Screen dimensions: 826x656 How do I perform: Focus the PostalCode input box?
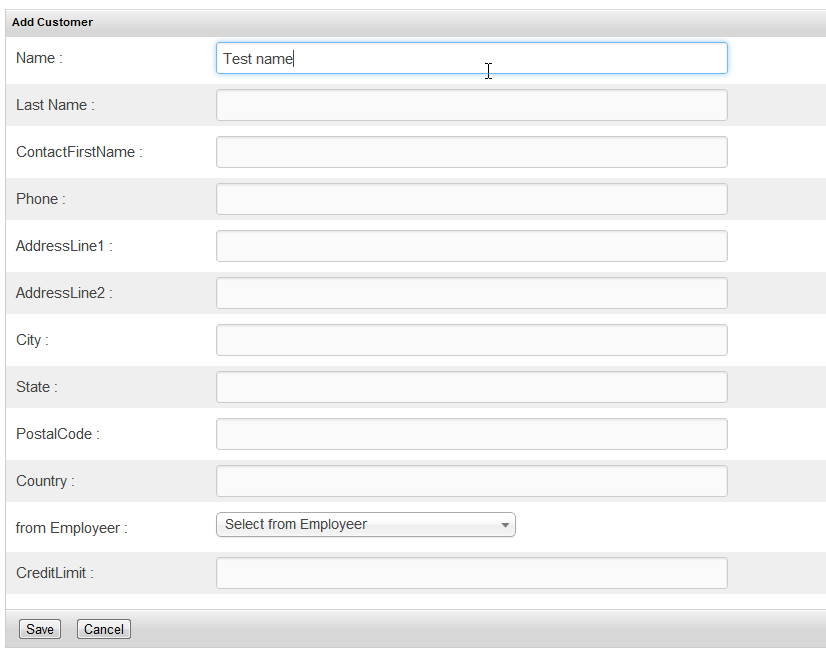pos(471,434)
